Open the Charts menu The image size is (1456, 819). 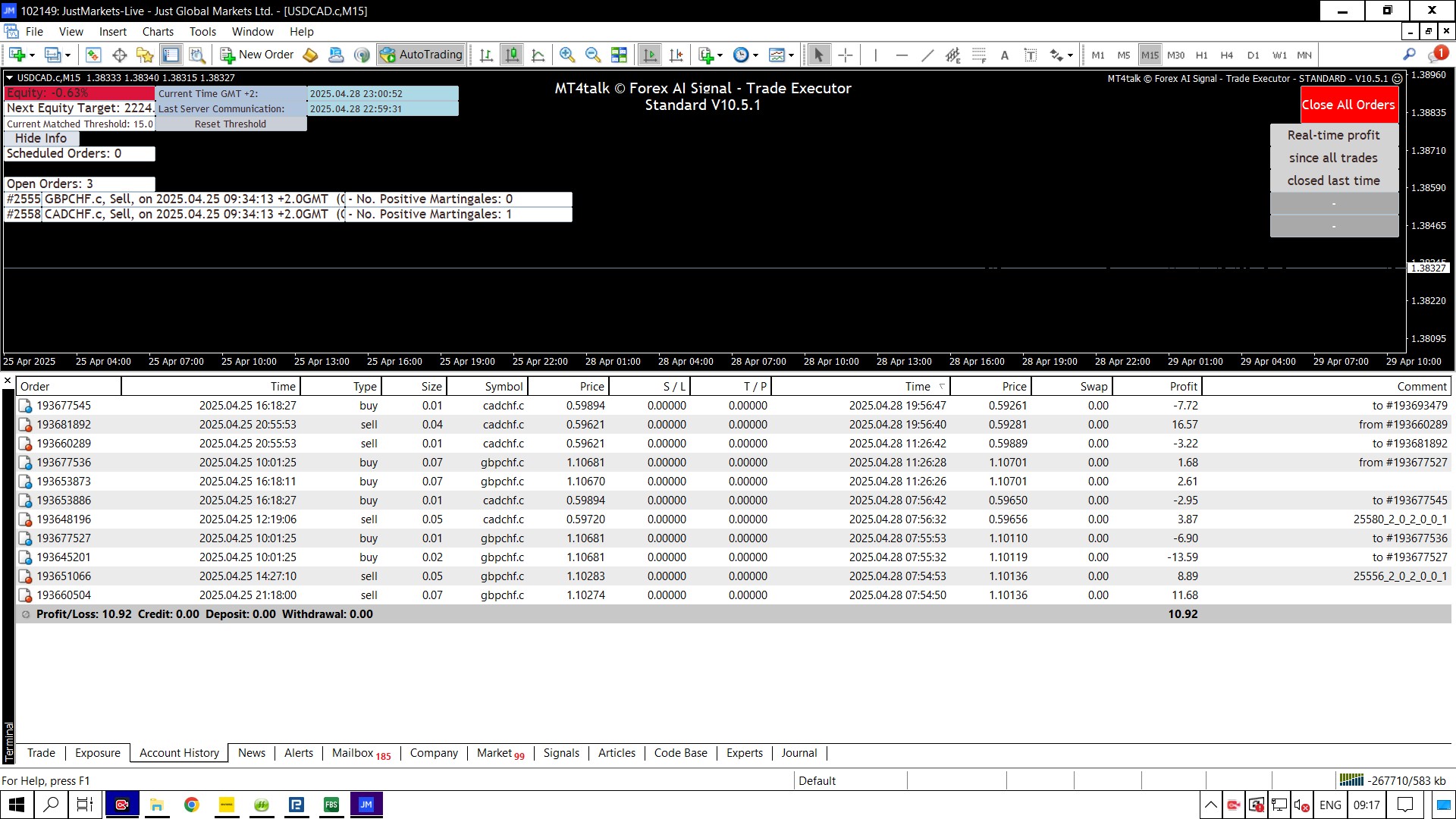(x=157, y=32)
